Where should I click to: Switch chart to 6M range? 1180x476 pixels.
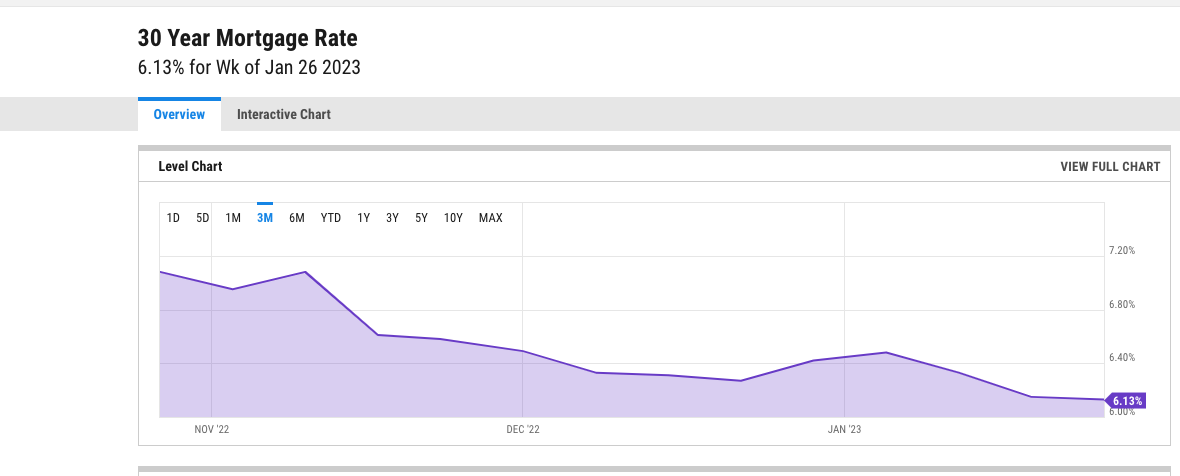tap(297, 218)
